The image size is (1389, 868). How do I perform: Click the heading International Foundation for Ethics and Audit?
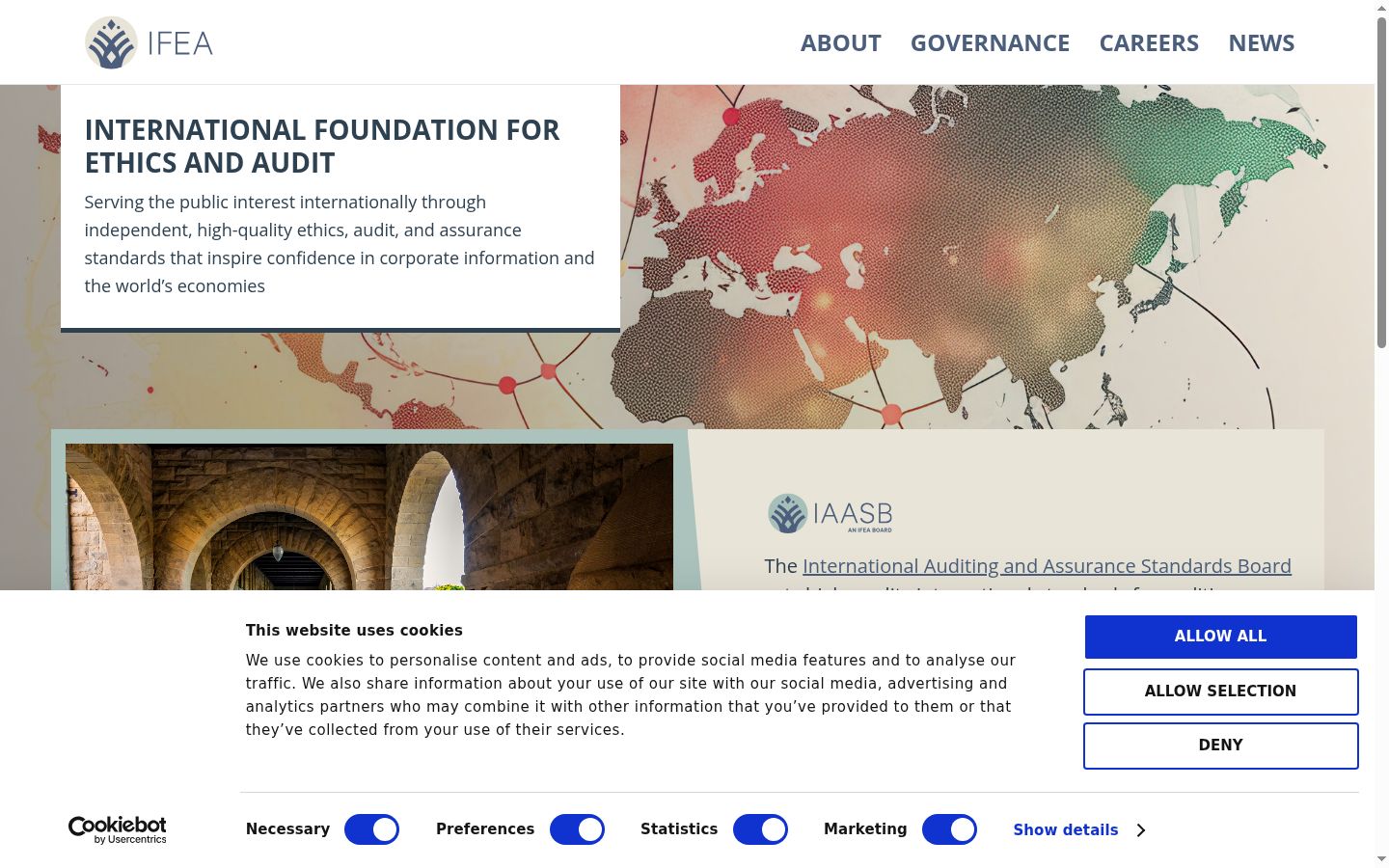(x=322, y=147)
